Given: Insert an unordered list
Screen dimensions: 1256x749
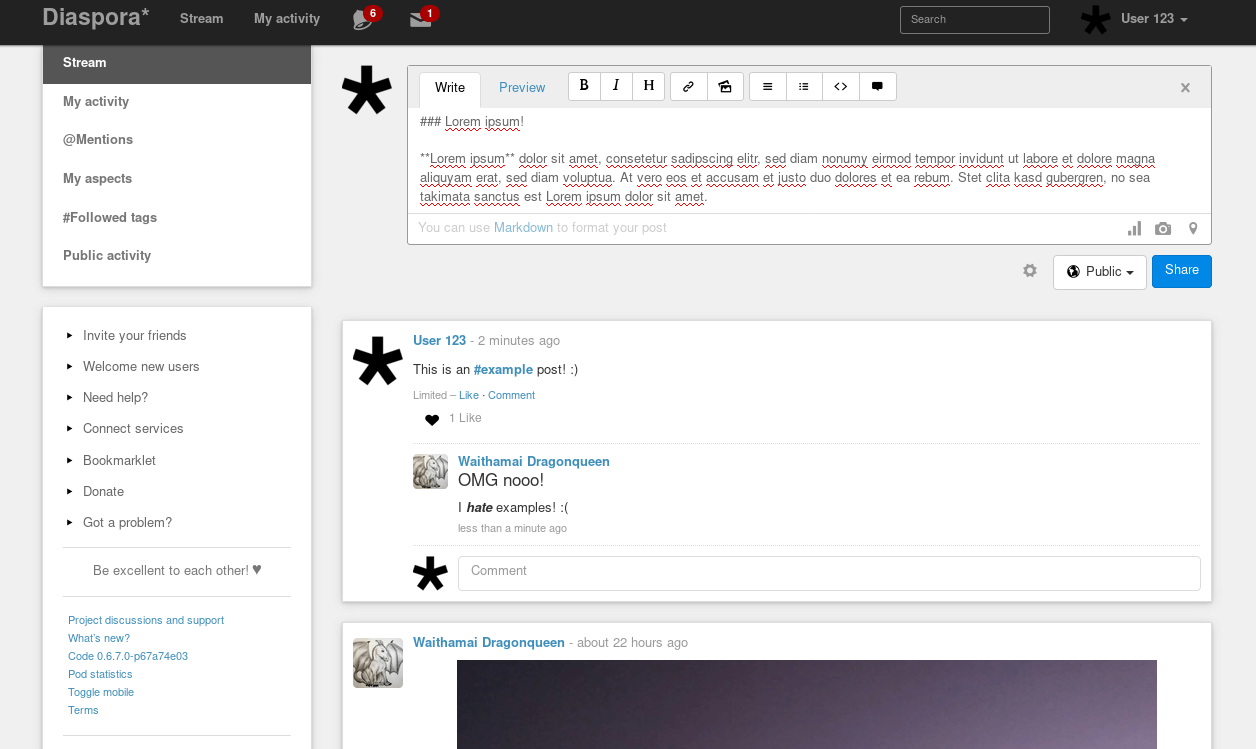Looking at the screenshot, I should [767, 86].
